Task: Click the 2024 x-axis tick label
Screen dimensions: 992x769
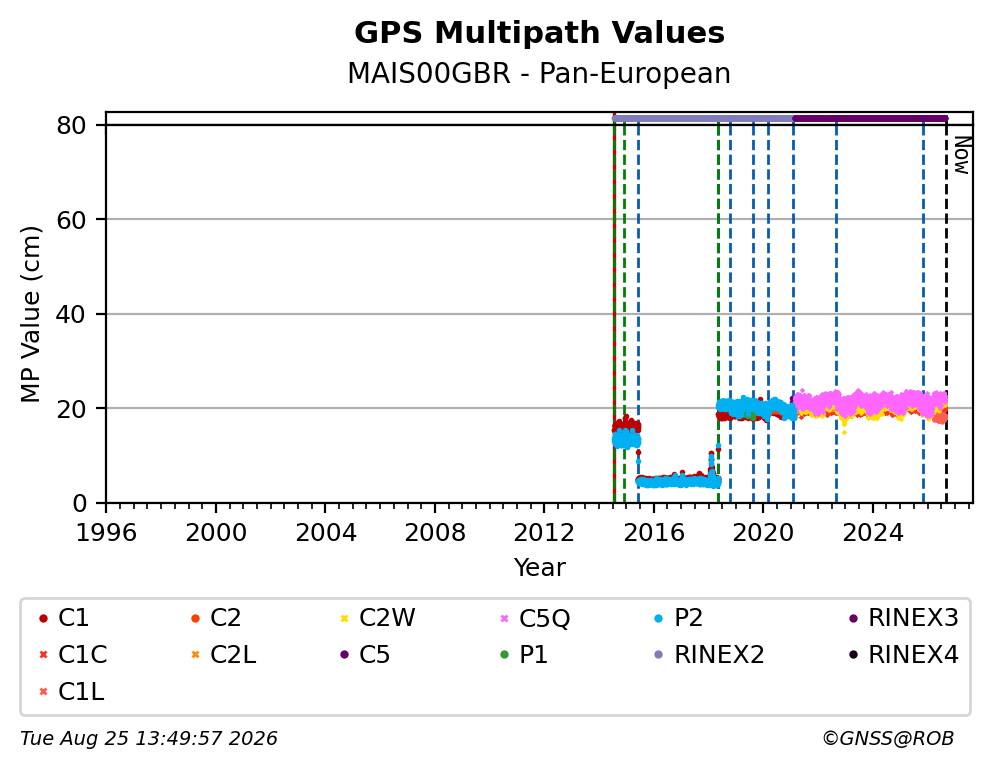Action: (872, 533)
